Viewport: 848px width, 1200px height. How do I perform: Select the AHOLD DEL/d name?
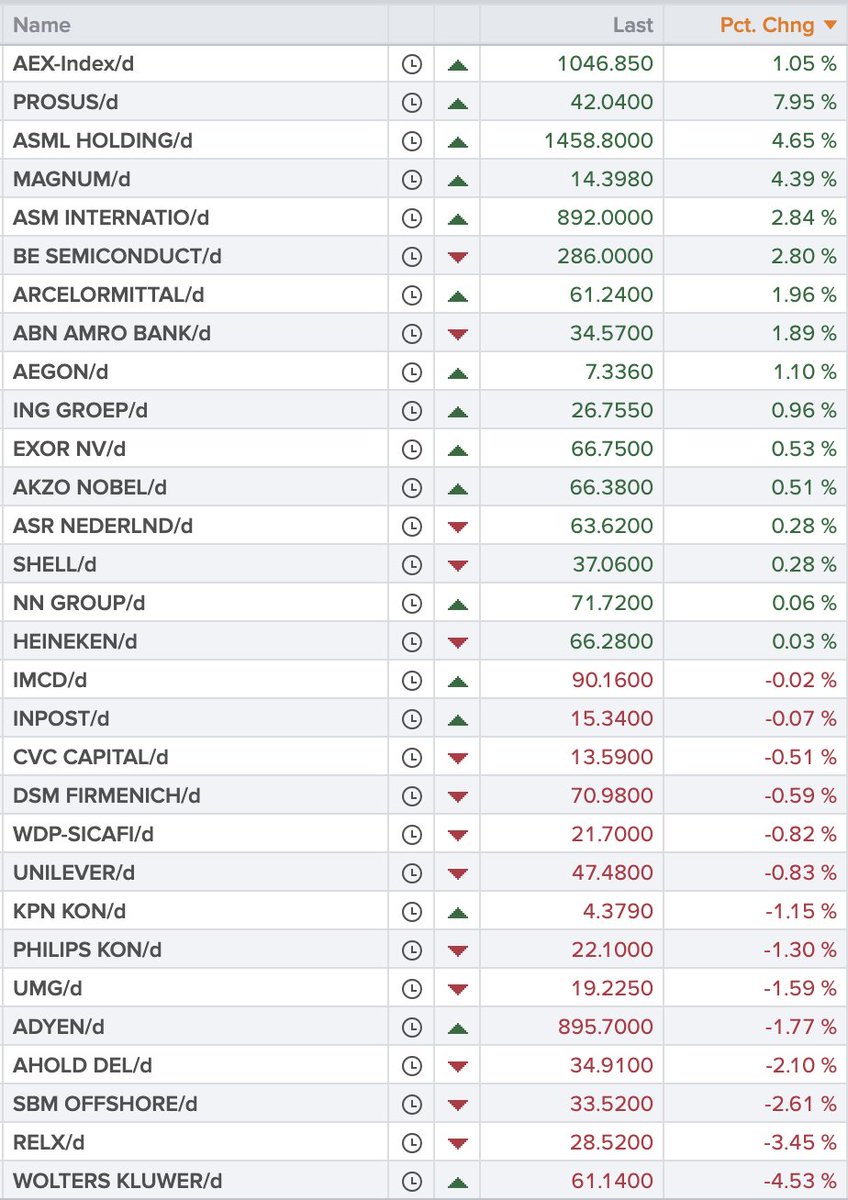[83, 1066]
